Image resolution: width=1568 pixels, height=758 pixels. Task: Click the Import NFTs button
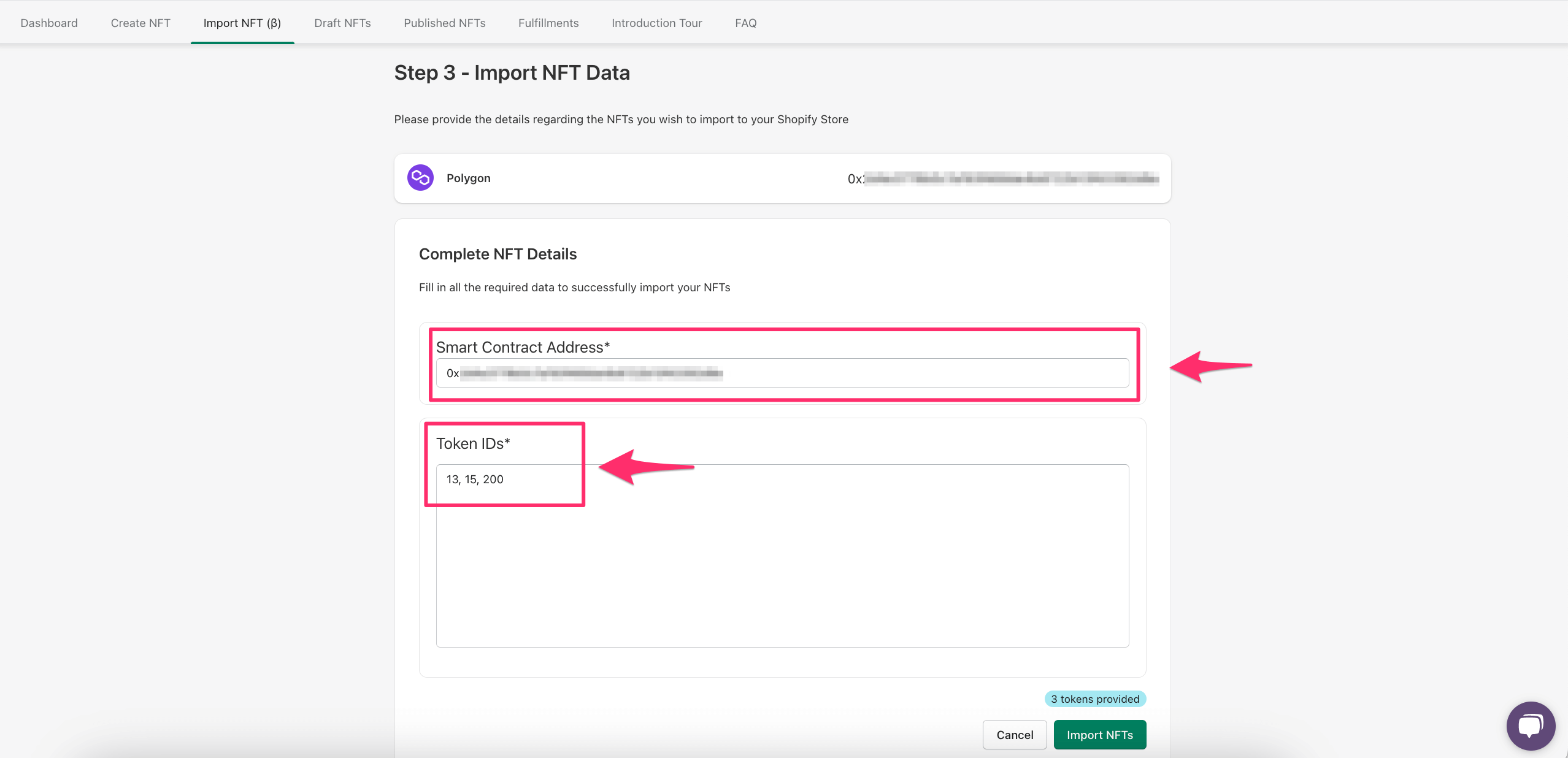coord(1099,734)
